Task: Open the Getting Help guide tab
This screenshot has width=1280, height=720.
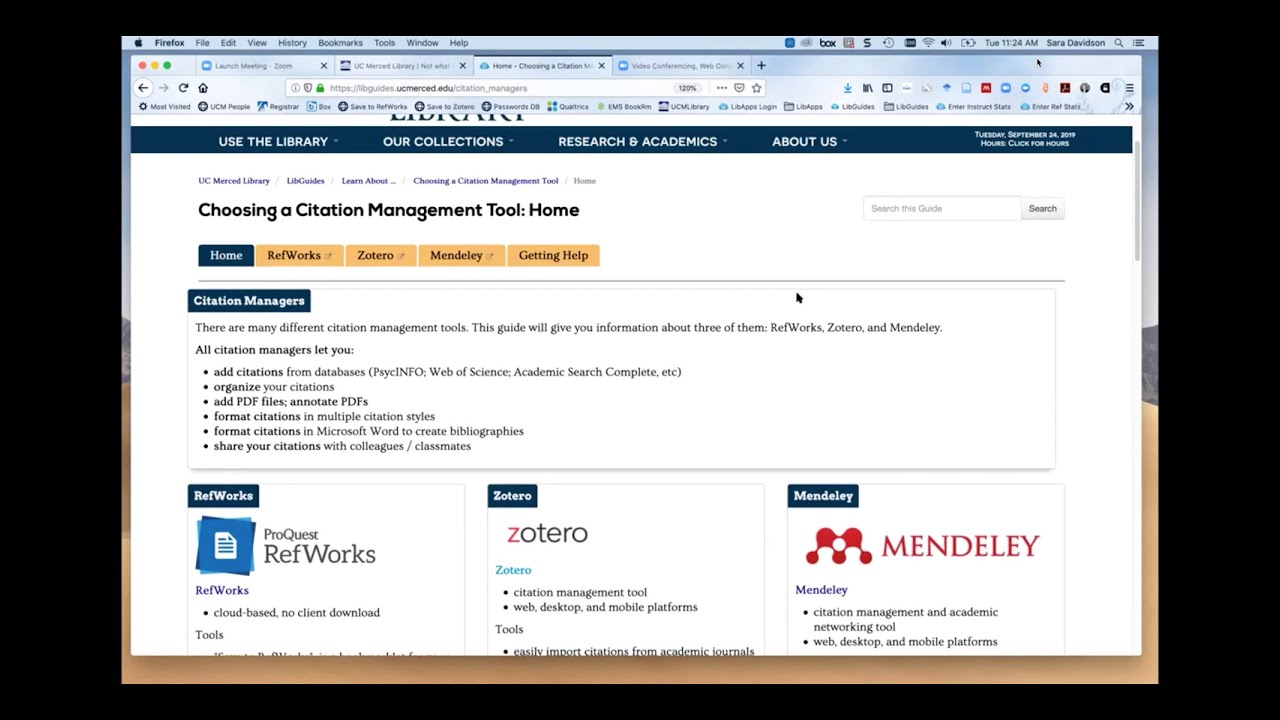Action: pyautogui.click(x=553, y=255)
